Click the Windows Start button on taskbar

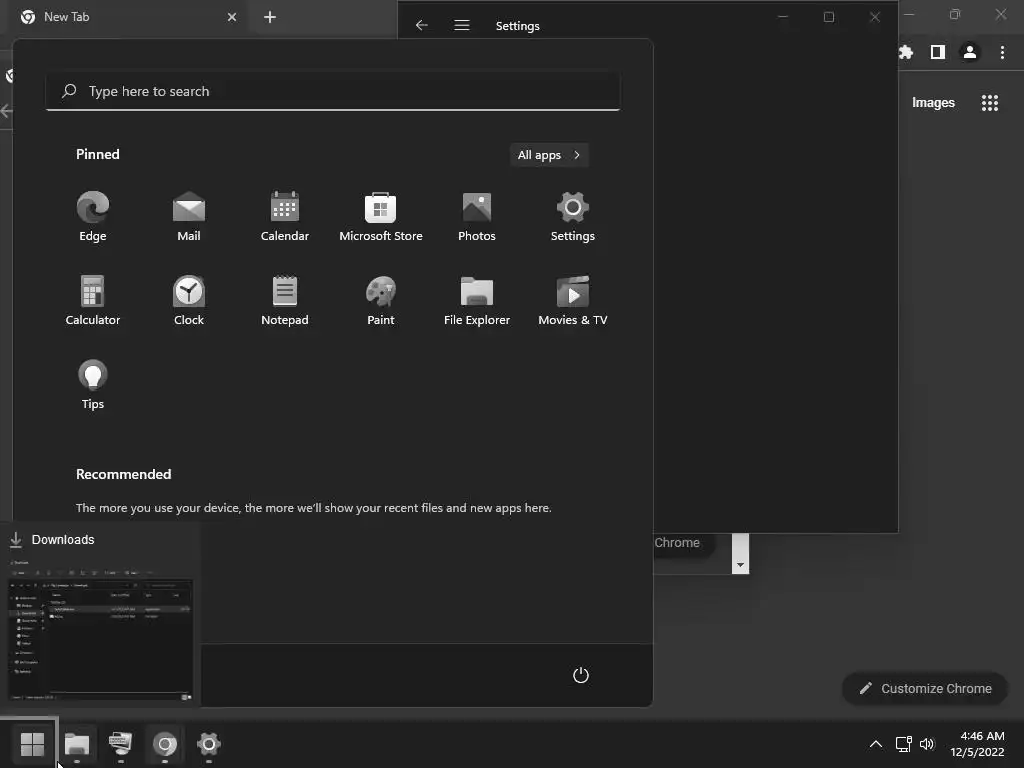point(32,743)
